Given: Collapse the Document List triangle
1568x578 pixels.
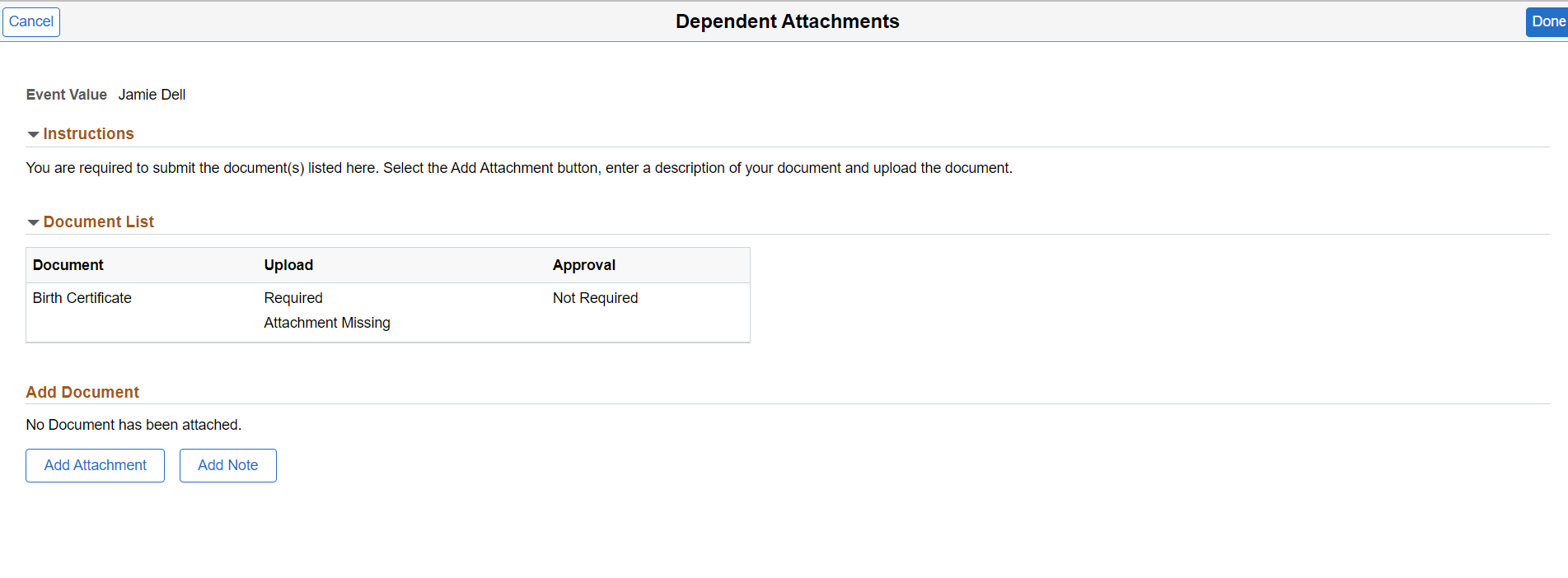Looking at the screenshot, I should (33, 222).
